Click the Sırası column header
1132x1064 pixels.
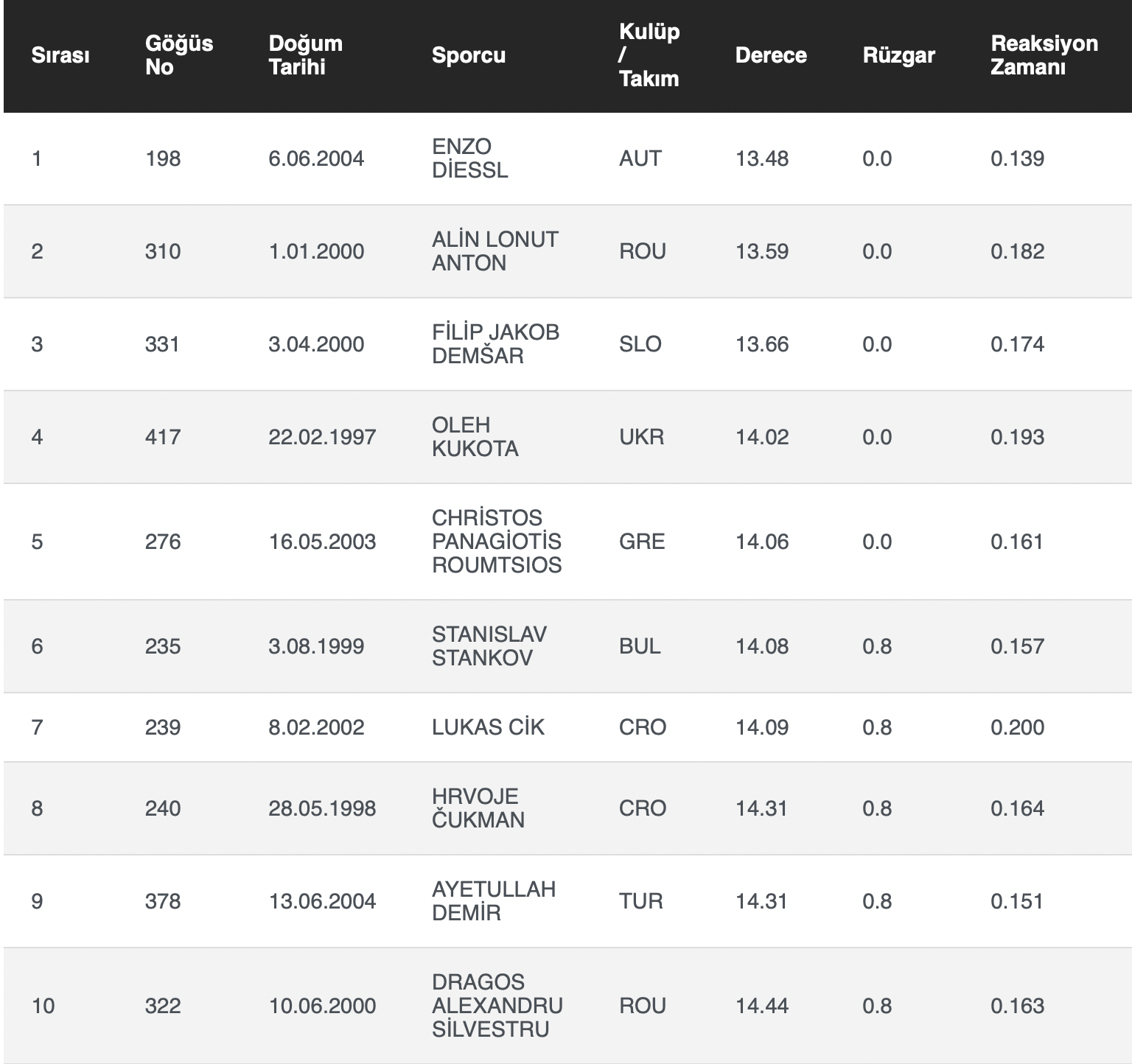[x=60, y=55]
